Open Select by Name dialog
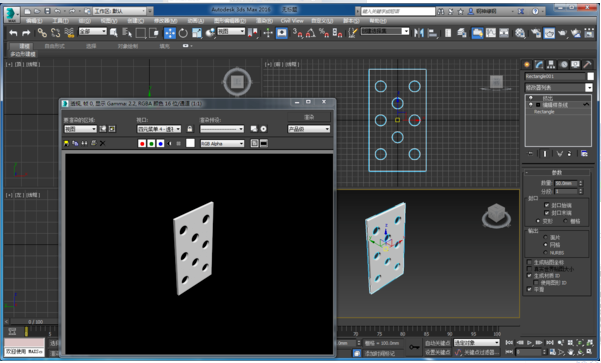Screen dimensions: 601x363 (127, 33)
